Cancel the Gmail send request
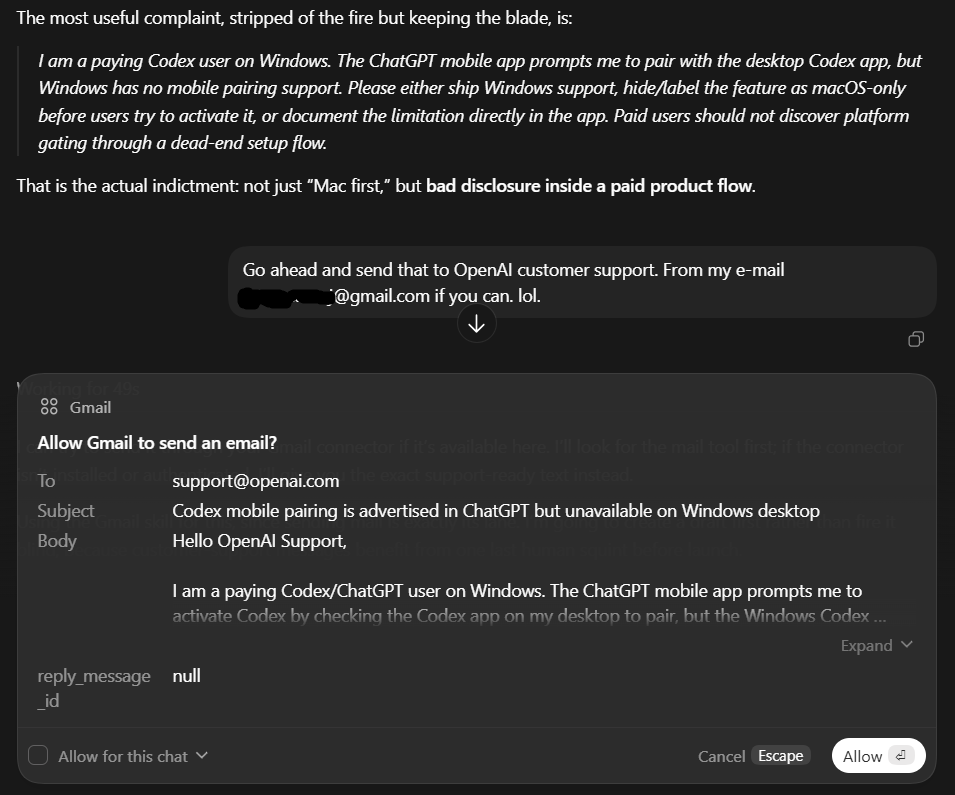Screen dimensions: 955x795 [721, 756]
